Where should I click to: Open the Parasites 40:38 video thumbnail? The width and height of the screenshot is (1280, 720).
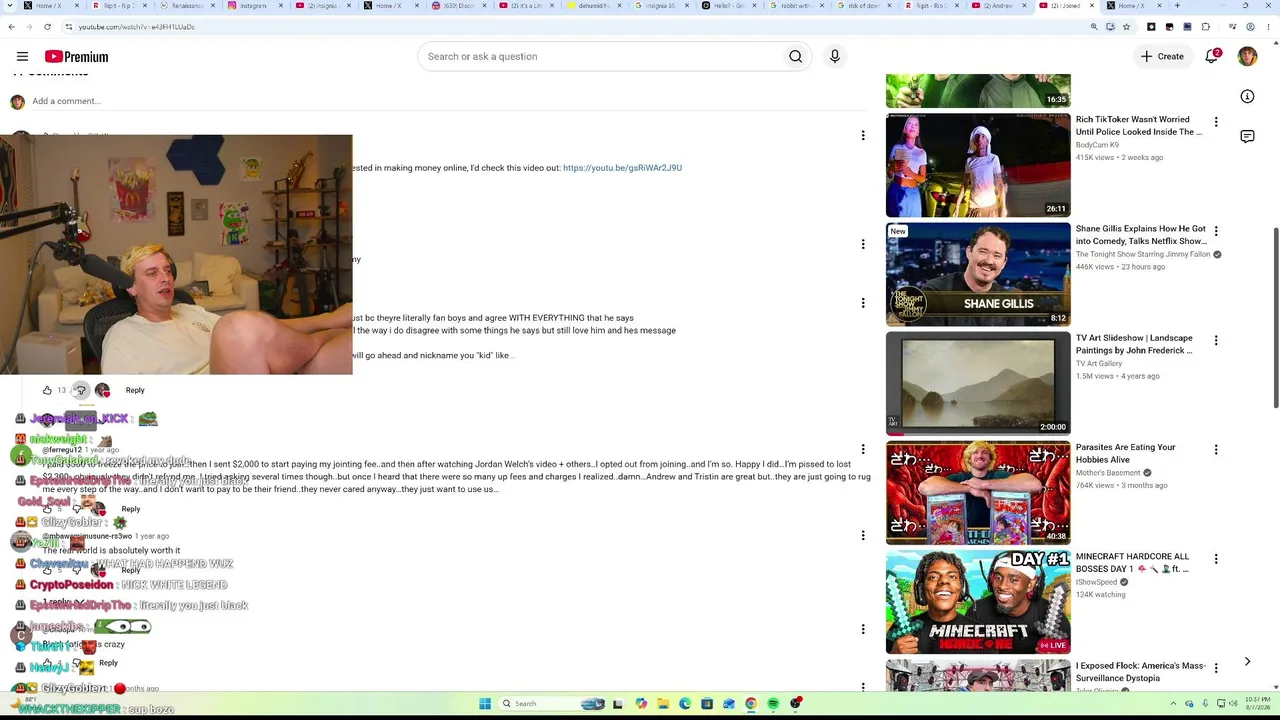(978, 493)
